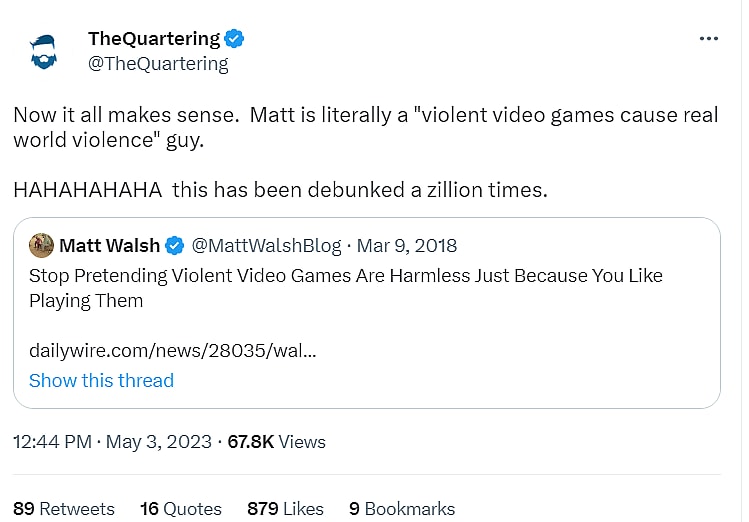Click the main tweet text about Matt
This screenshot has height=522, width=749.
[x=365, y=127]
